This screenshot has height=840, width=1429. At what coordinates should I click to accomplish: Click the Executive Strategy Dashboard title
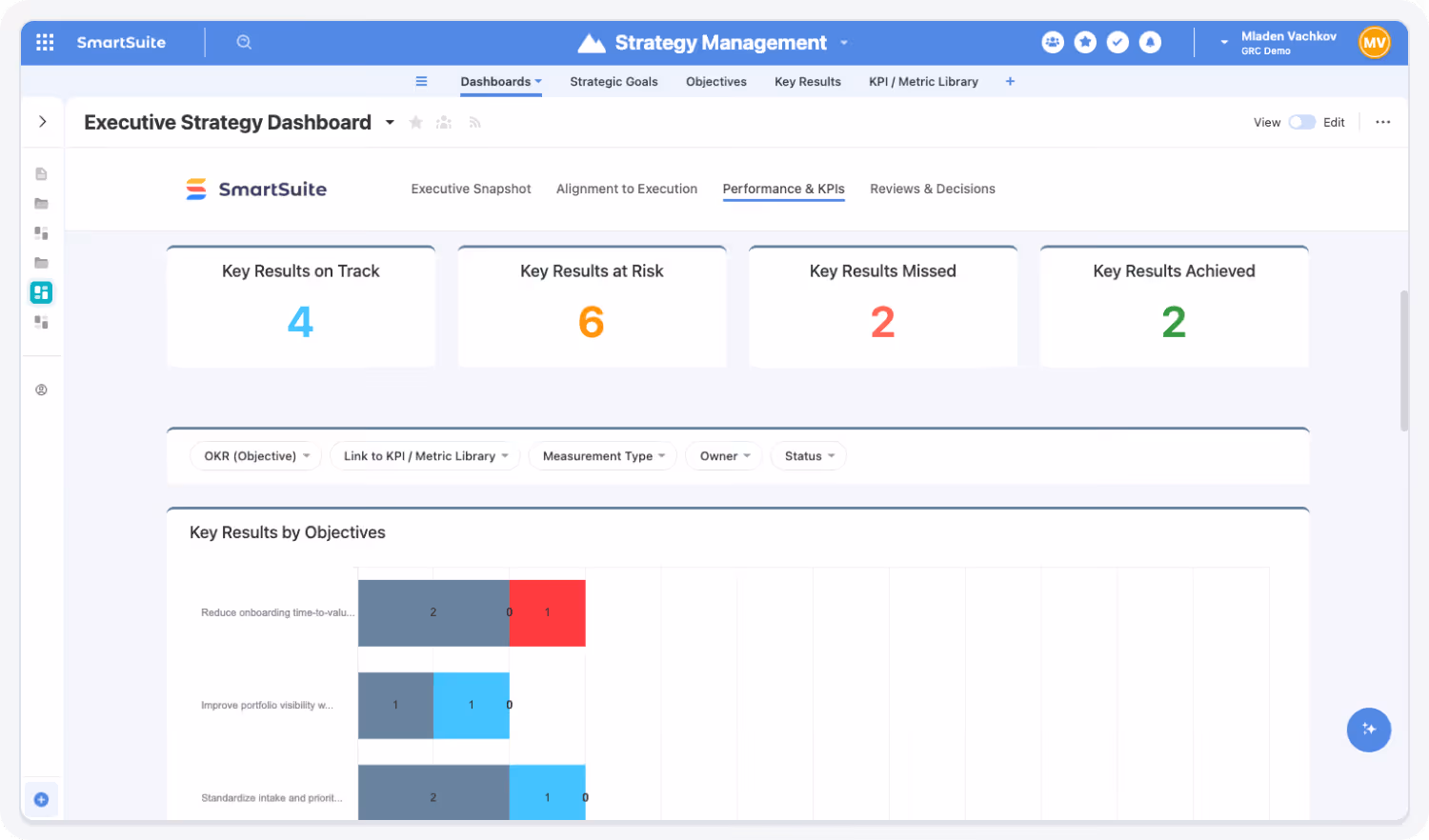click(x=228, y=123)
